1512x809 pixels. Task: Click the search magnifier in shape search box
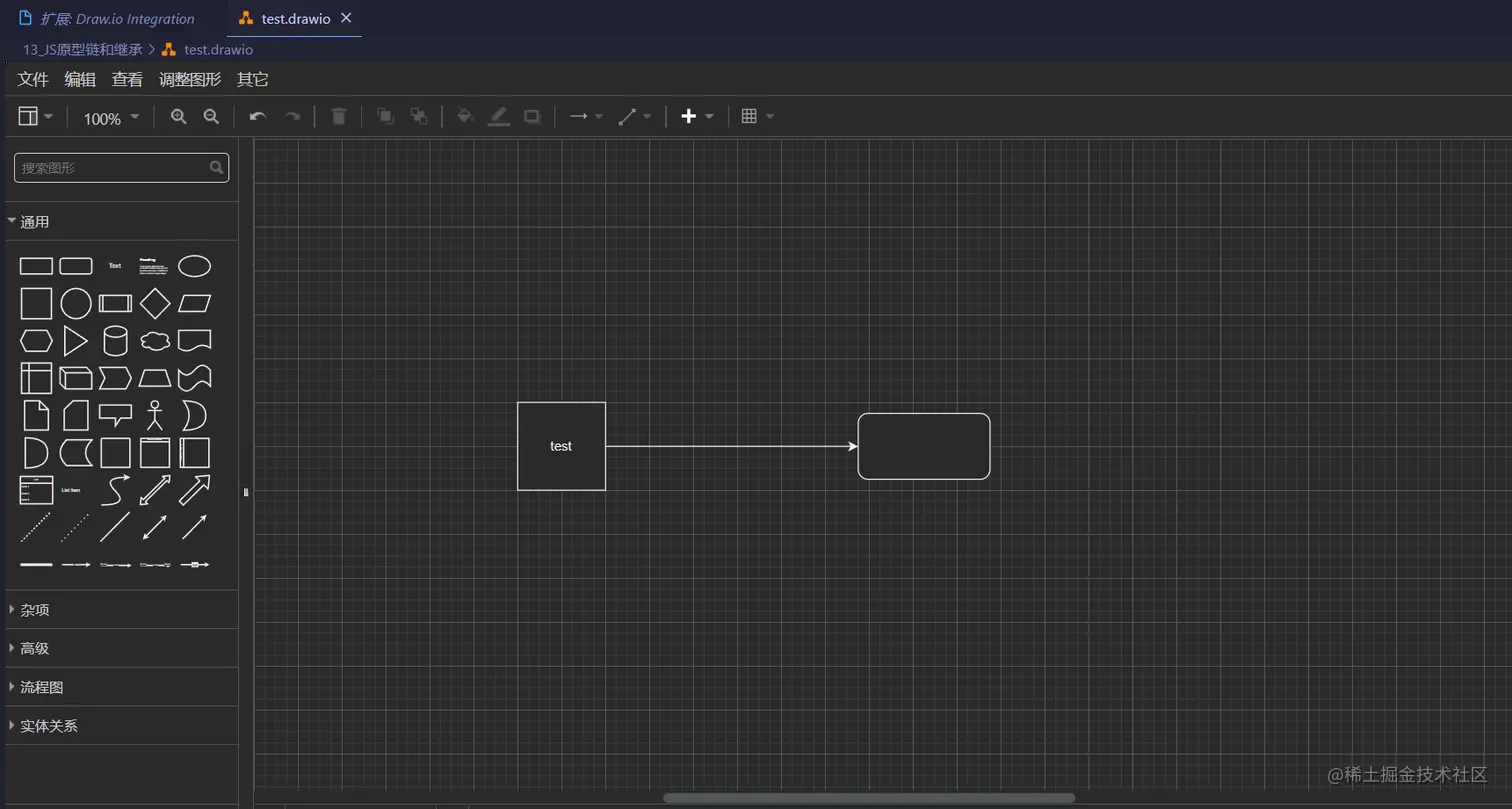216,168
